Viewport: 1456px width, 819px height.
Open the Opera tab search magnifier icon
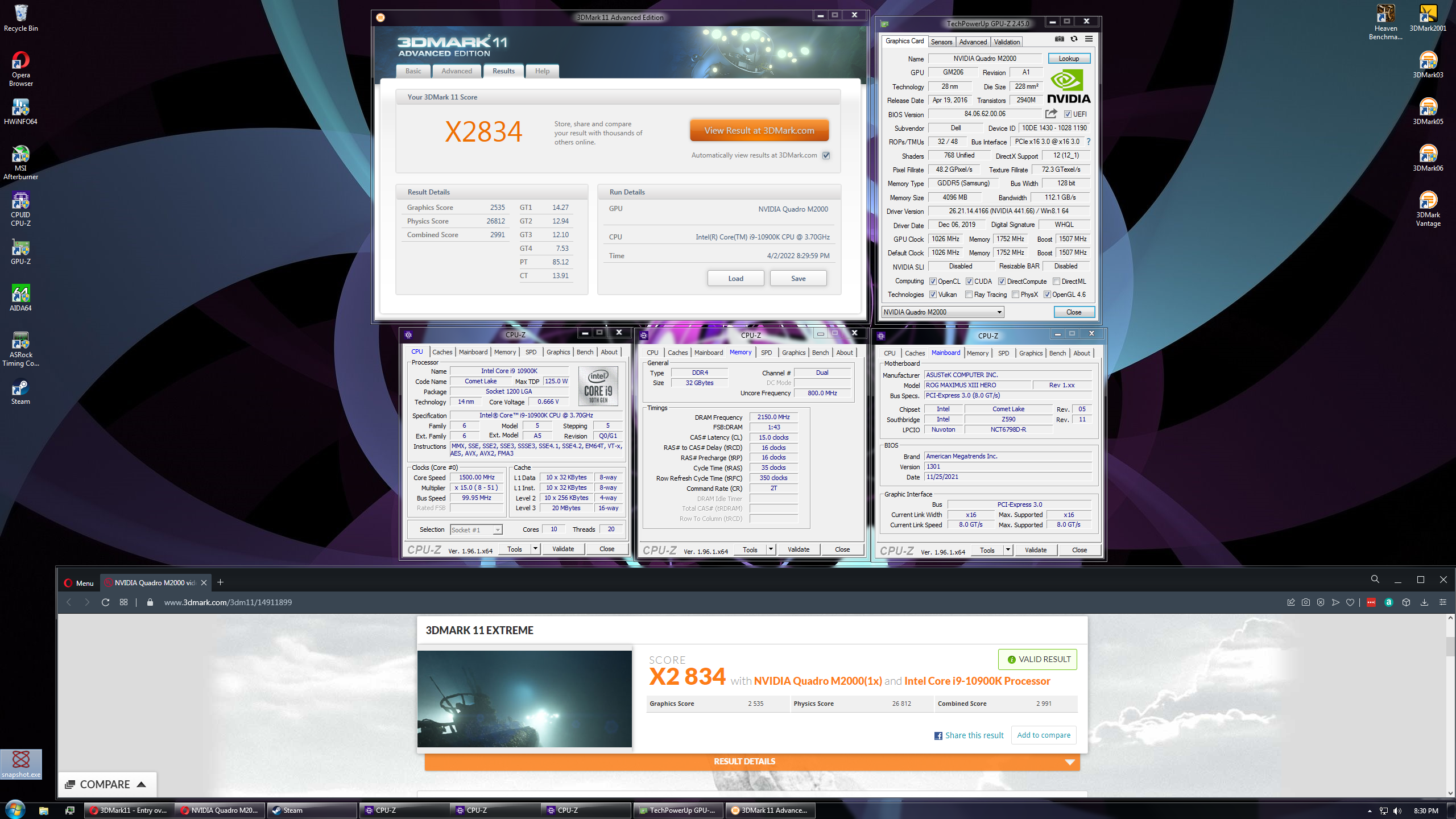(1375, 580)
